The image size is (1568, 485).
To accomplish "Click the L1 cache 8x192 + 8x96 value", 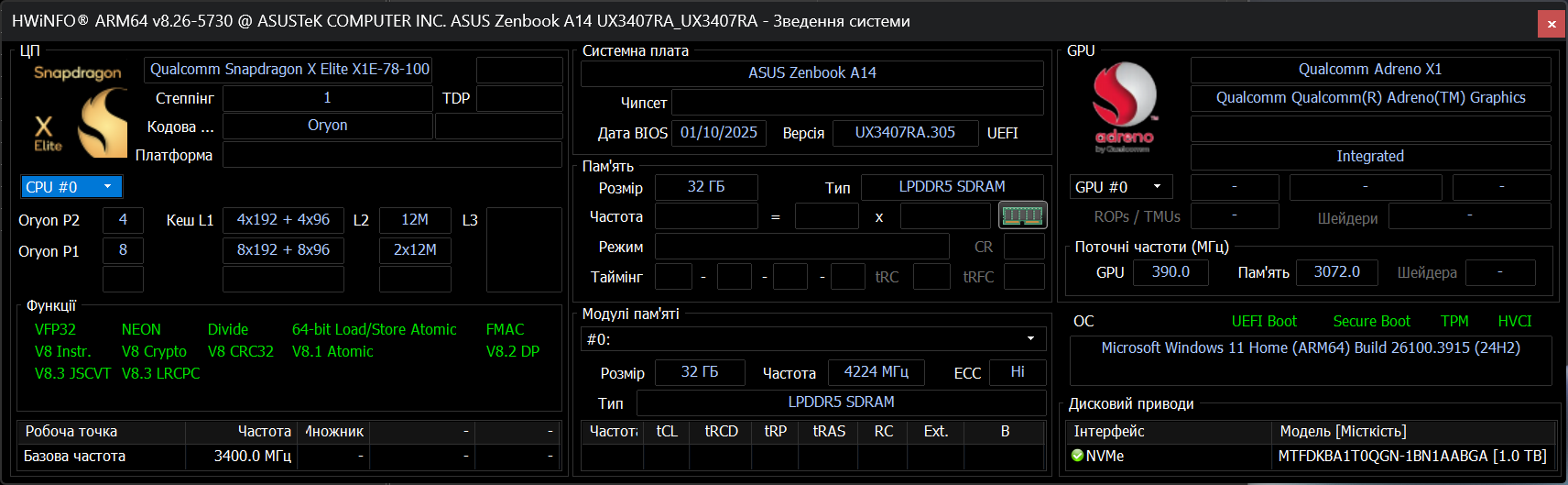I will [283, 250].
